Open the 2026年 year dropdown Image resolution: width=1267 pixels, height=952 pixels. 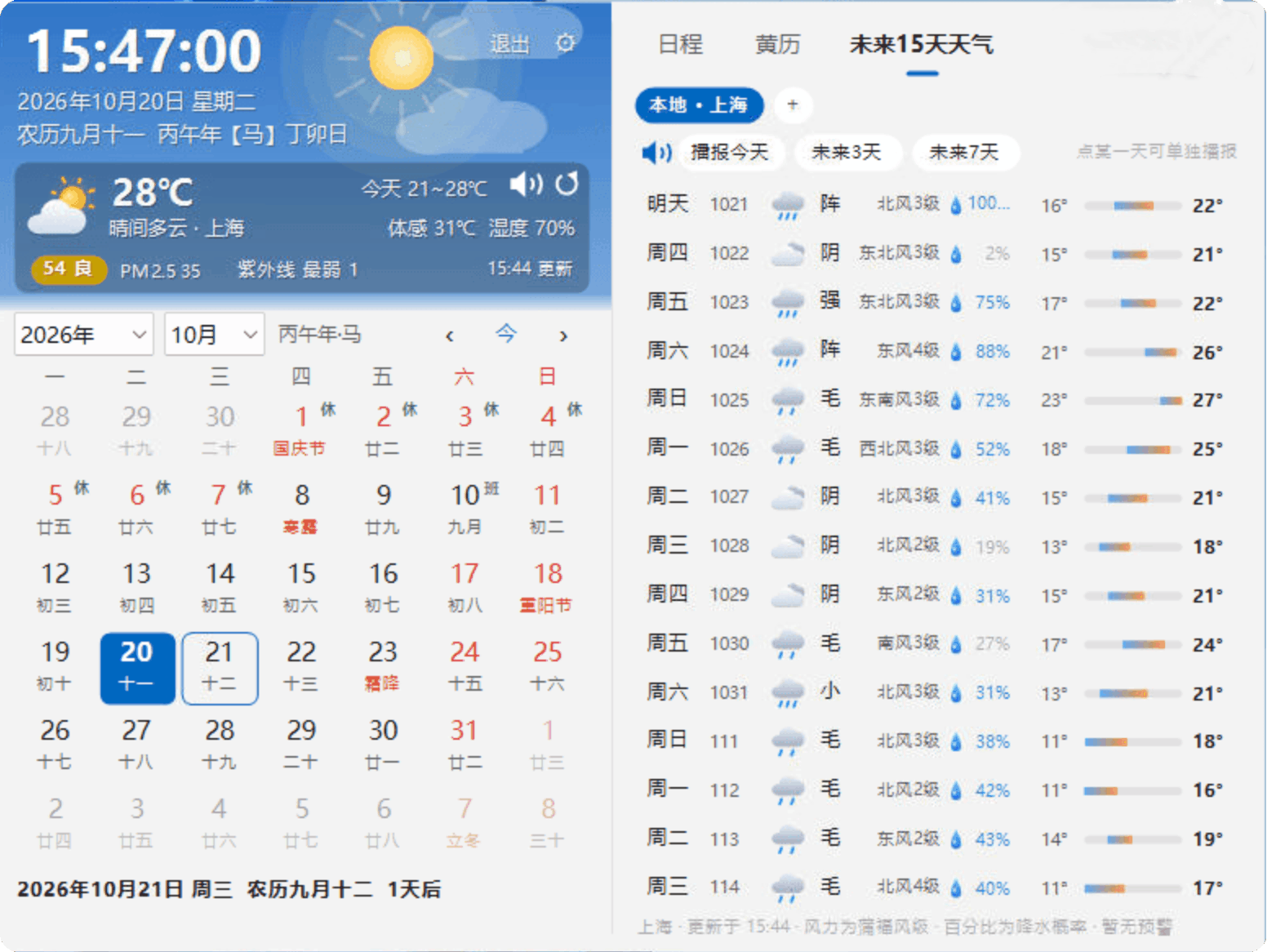83,334
